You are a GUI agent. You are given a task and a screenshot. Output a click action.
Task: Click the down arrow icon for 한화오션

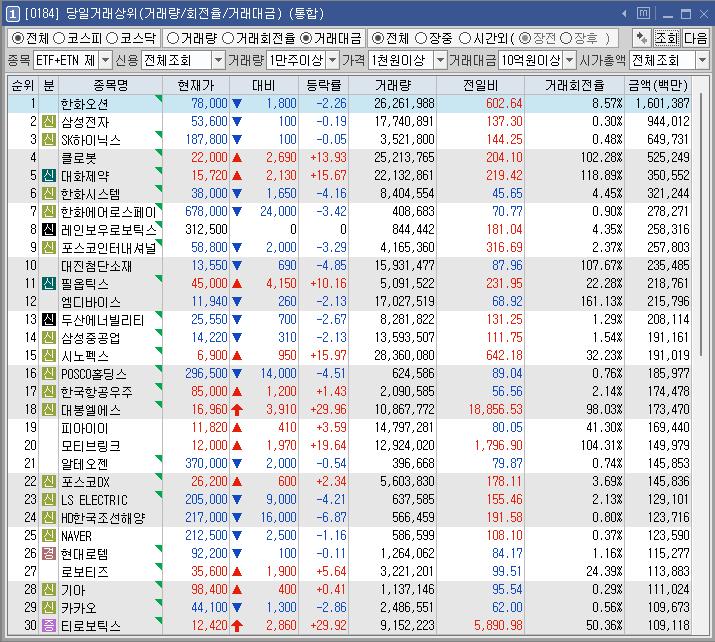pos(237,104)
